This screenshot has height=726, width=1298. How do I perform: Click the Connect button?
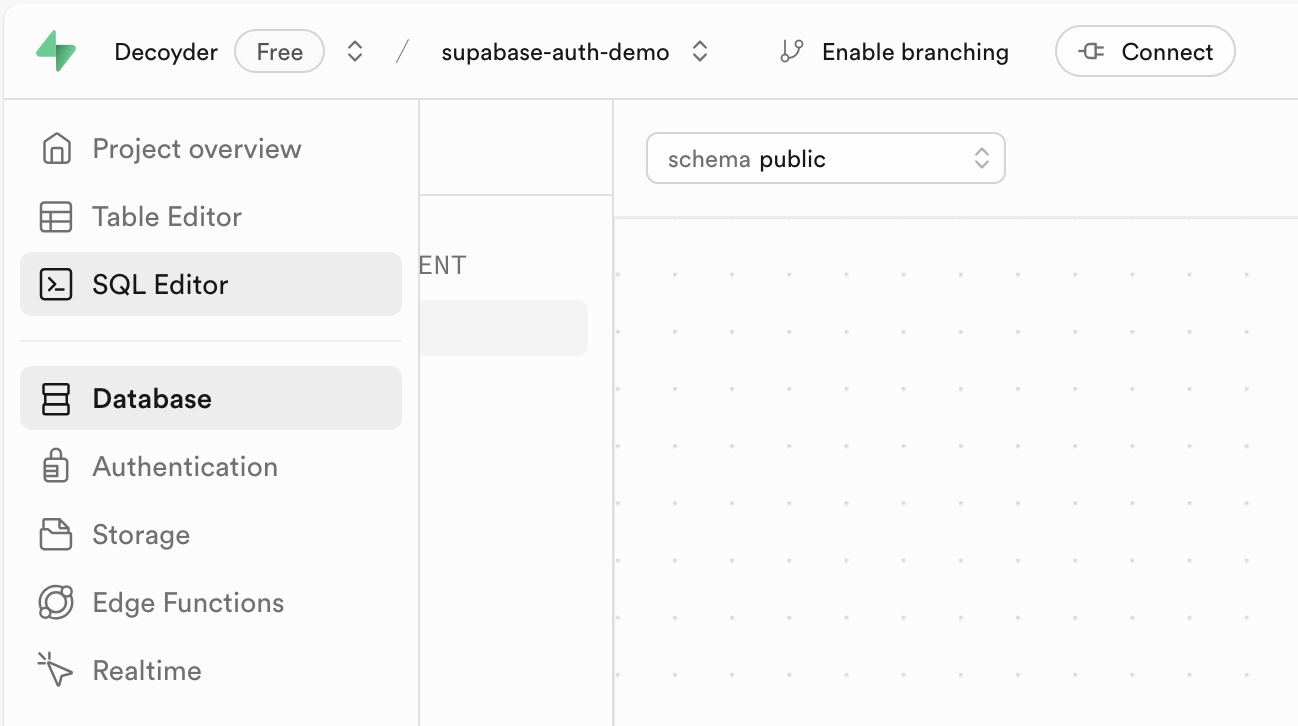coord(1145,52)
